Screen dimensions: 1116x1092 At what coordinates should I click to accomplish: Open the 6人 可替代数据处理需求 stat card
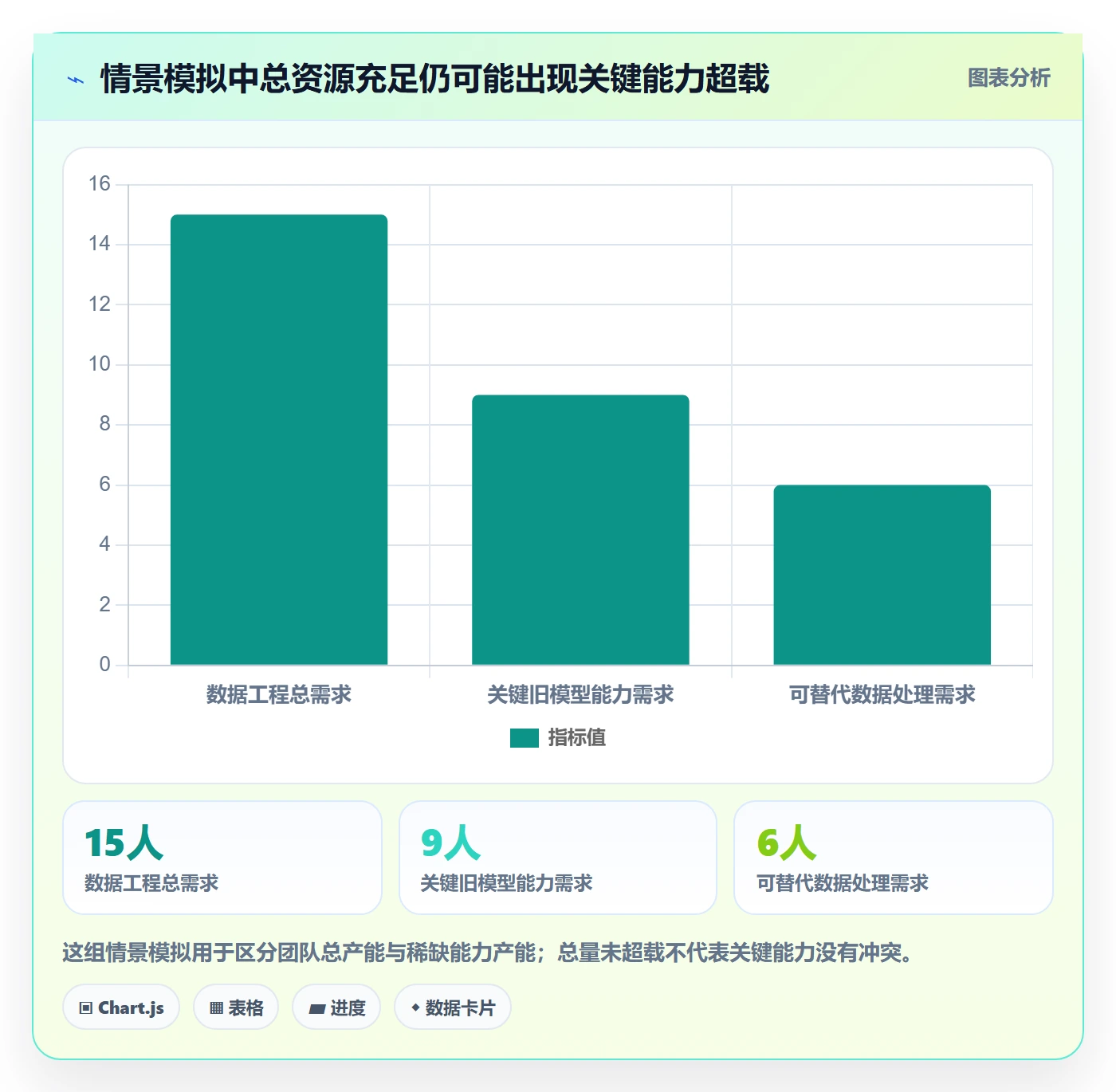click(894, 858)
